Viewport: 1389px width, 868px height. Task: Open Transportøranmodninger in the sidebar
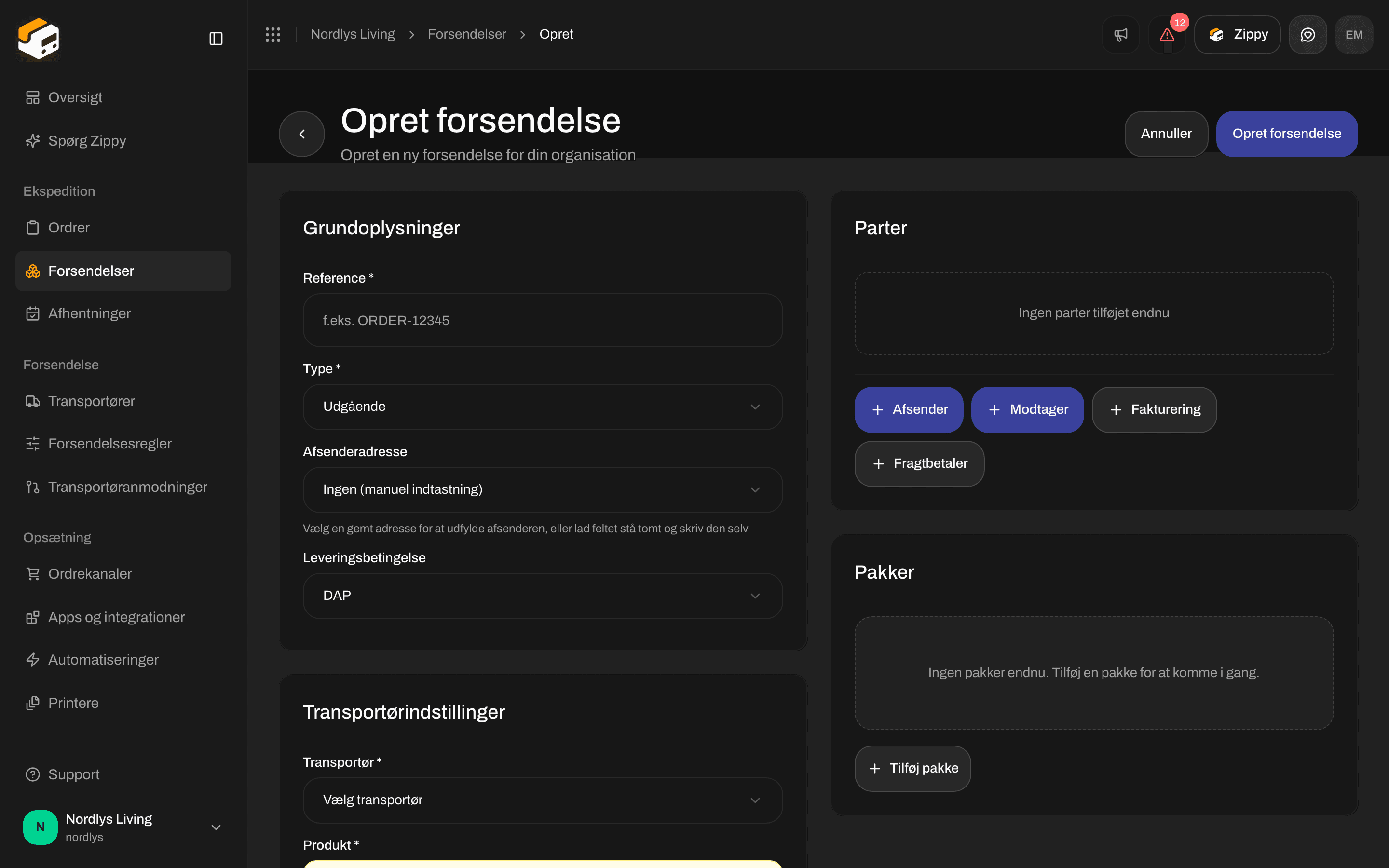click(x=123, y=487)
